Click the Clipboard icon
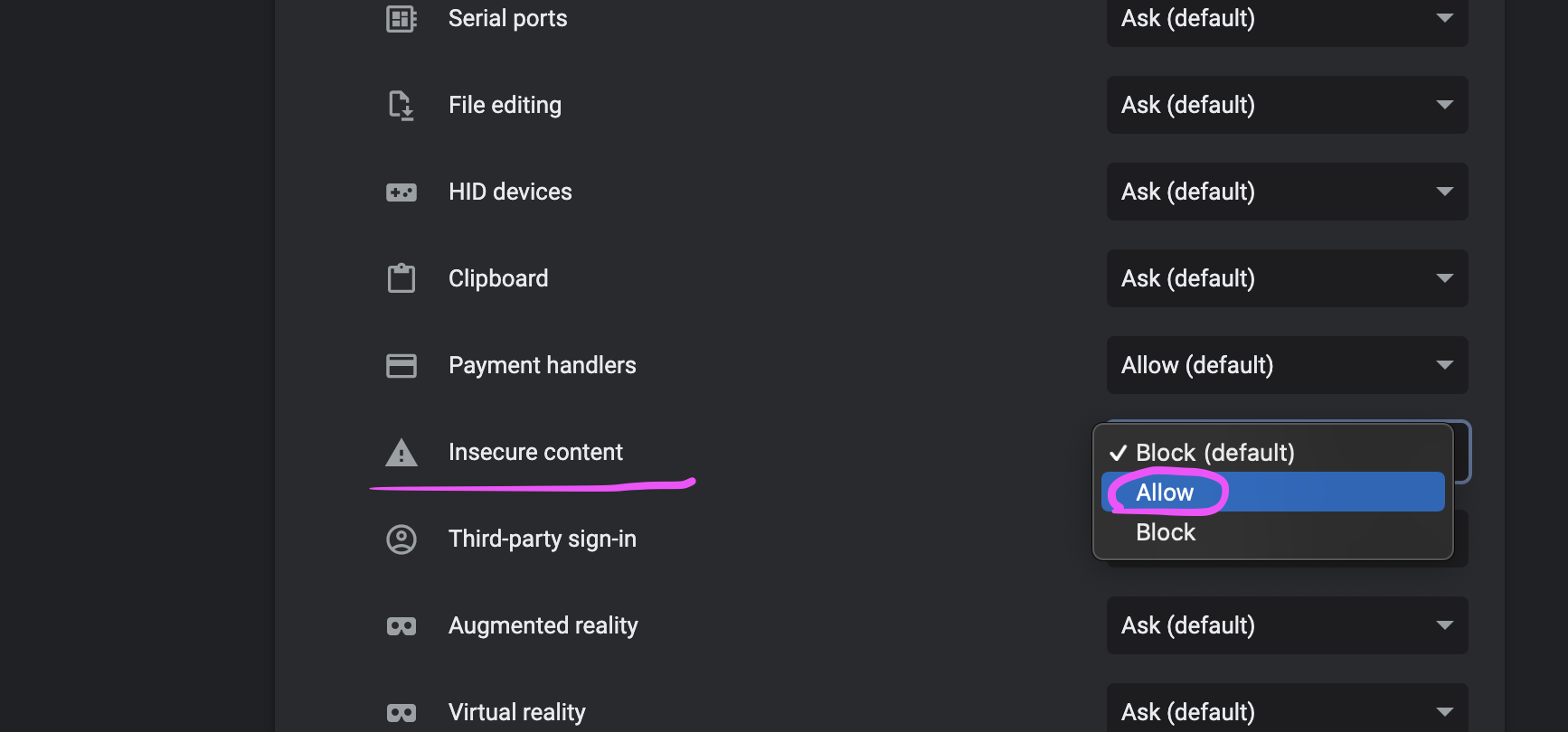The width and height of the screenshot is (1568, 732). tap(401, 278)
